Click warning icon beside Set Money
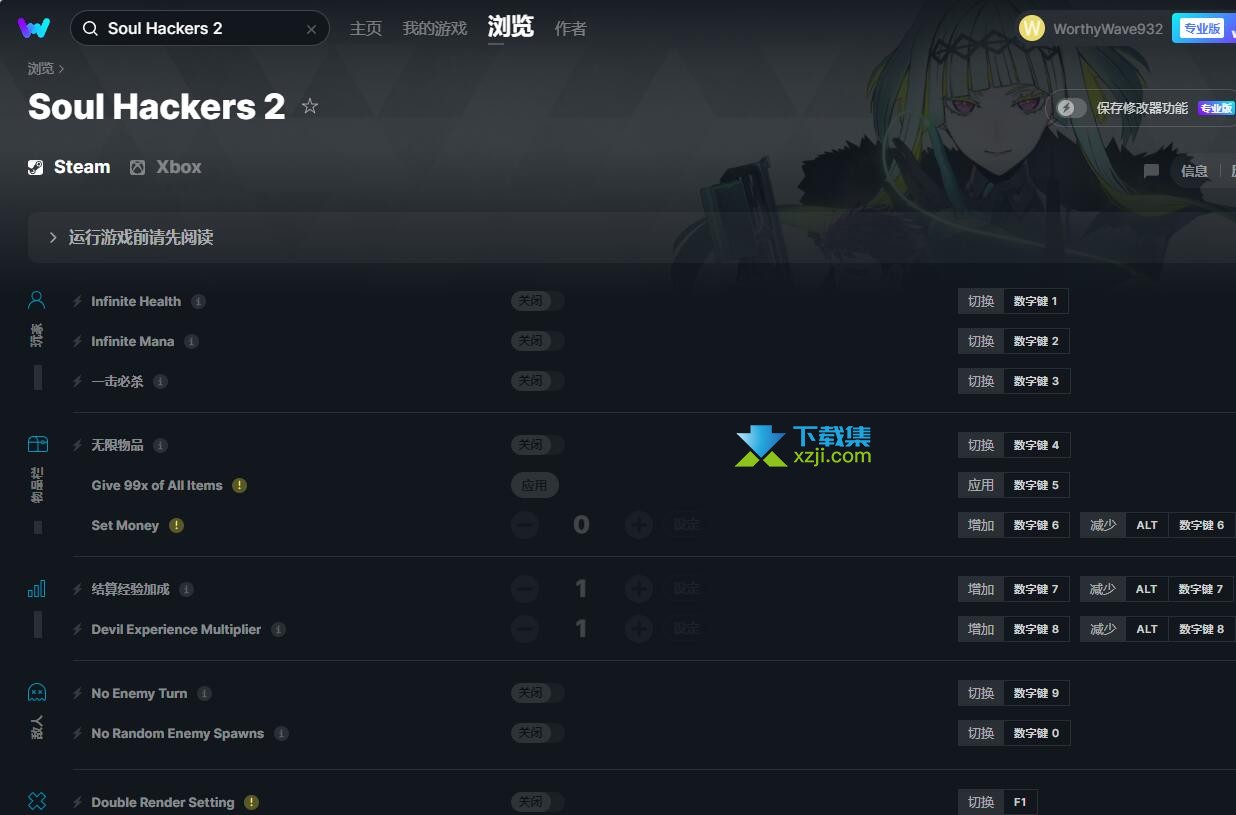Image resolution: width=1236 pixels, height=815 pixels. pos(176,525)
